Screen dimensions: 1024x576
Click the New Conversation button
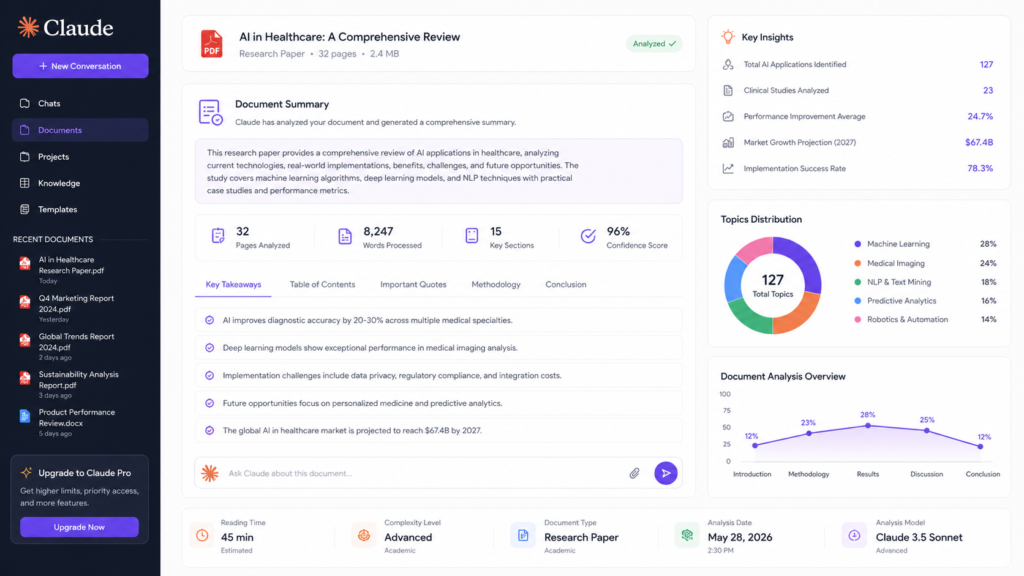tap(80, 66)
